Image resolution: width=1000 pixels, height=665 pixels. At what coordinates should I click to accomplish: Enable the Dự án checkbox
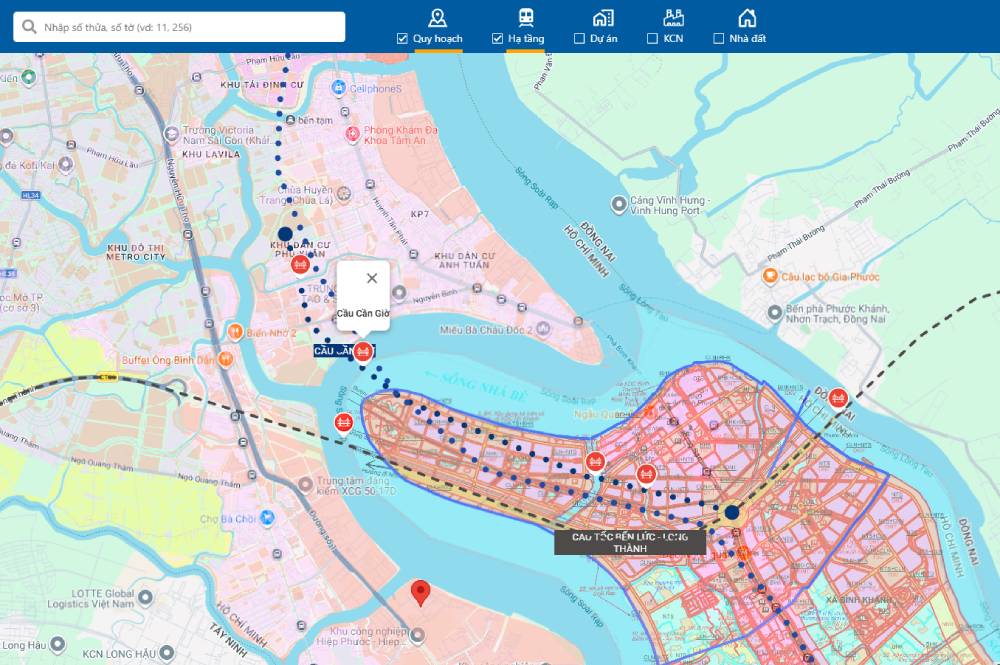point(580,39)
